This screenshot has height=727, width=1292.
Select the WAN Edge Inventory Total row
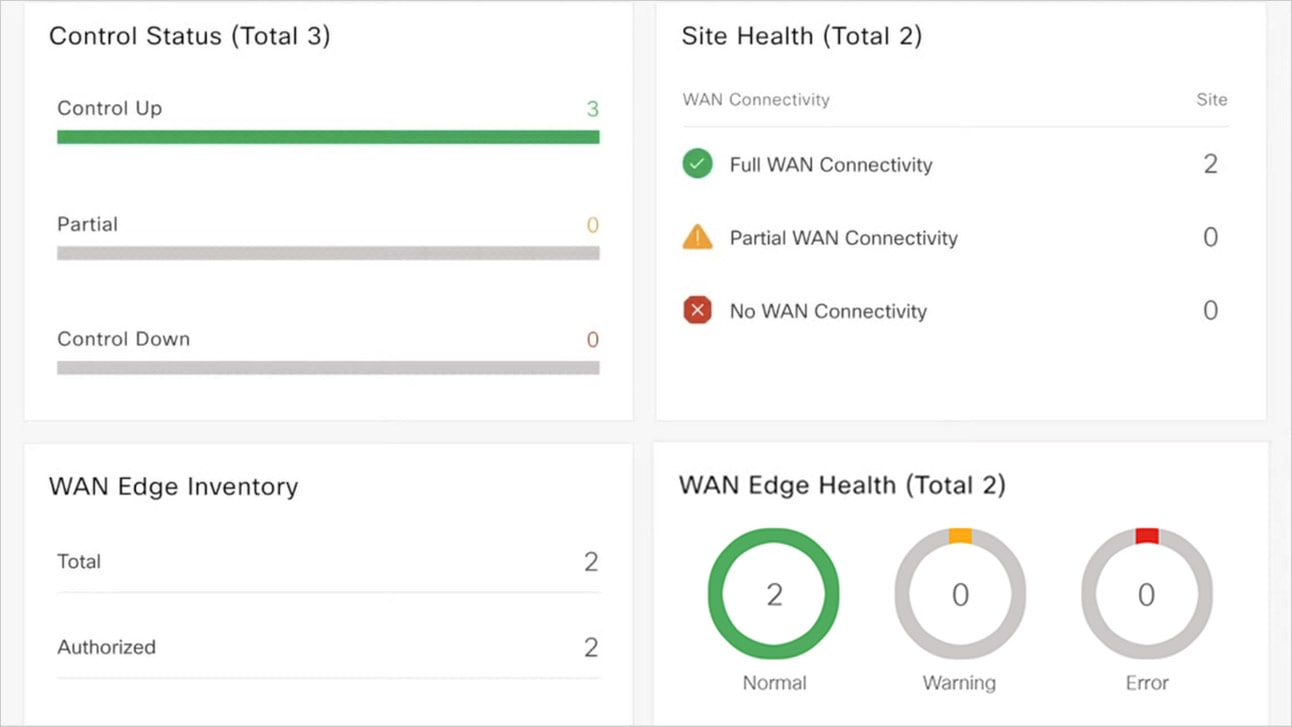pyautogui.click(x=328, y=562)
